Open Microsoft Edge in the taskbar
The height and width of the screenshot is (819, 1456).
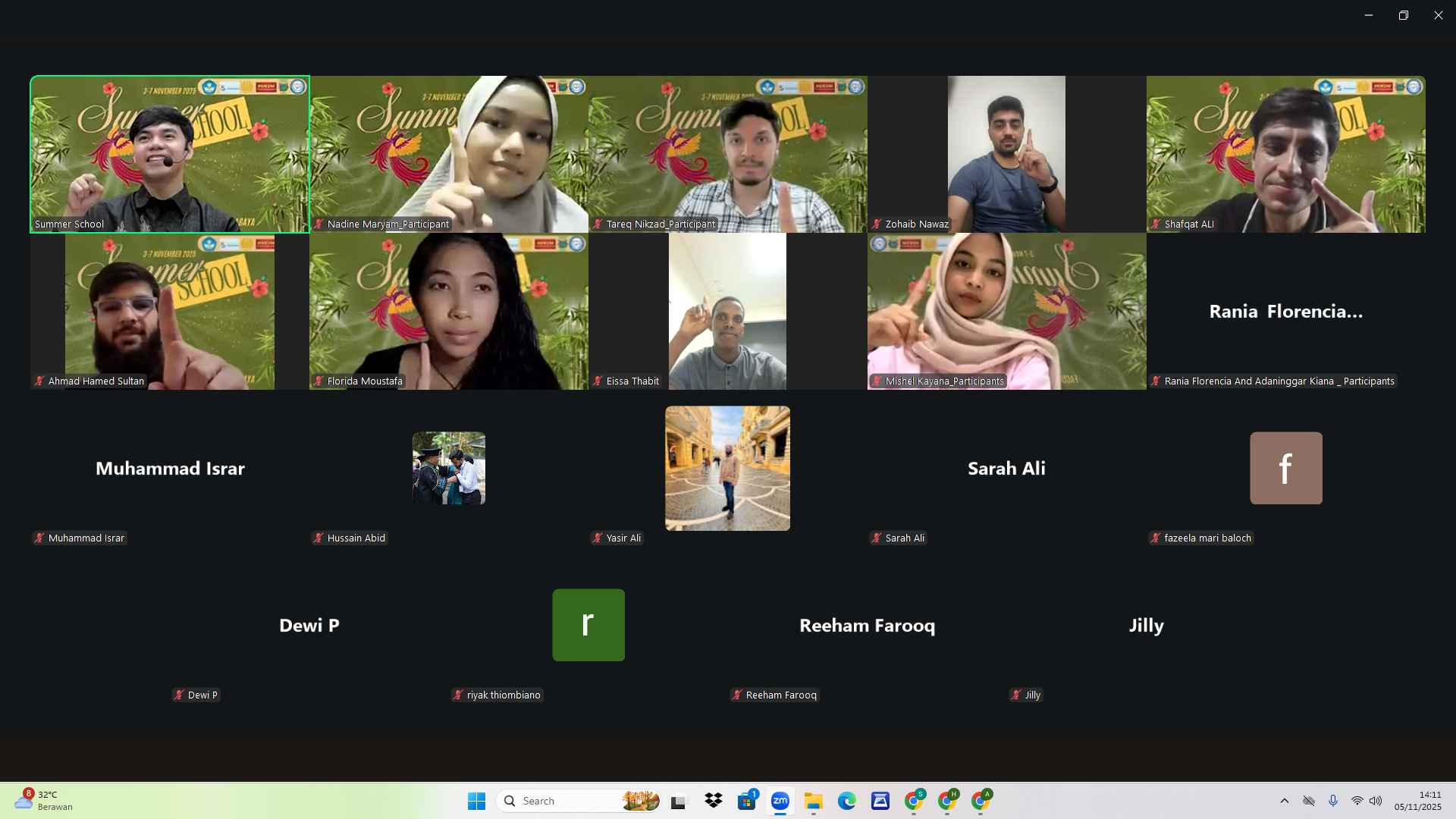coord(847,801)
